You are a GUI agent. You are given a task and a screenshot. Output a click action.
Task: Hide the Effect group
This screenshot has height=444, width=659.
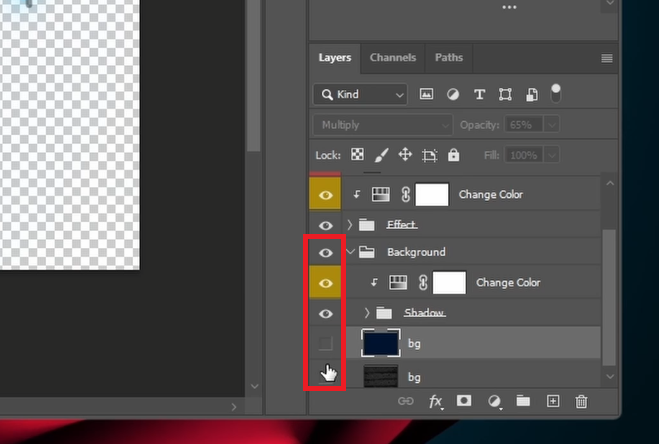click(x=325, y=225)
